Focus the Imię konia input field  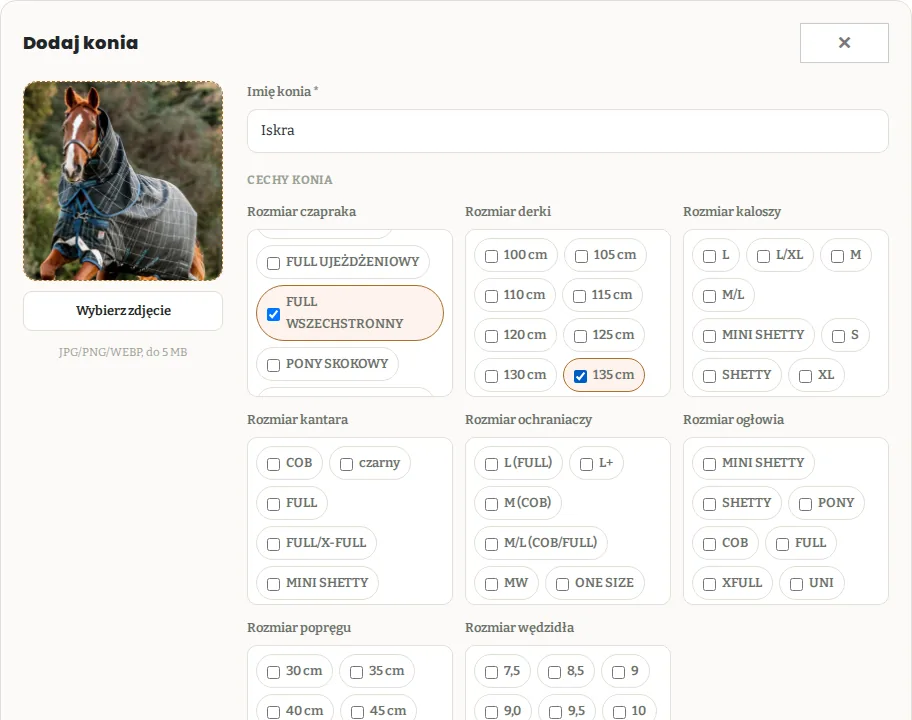[x=568, y=131]
